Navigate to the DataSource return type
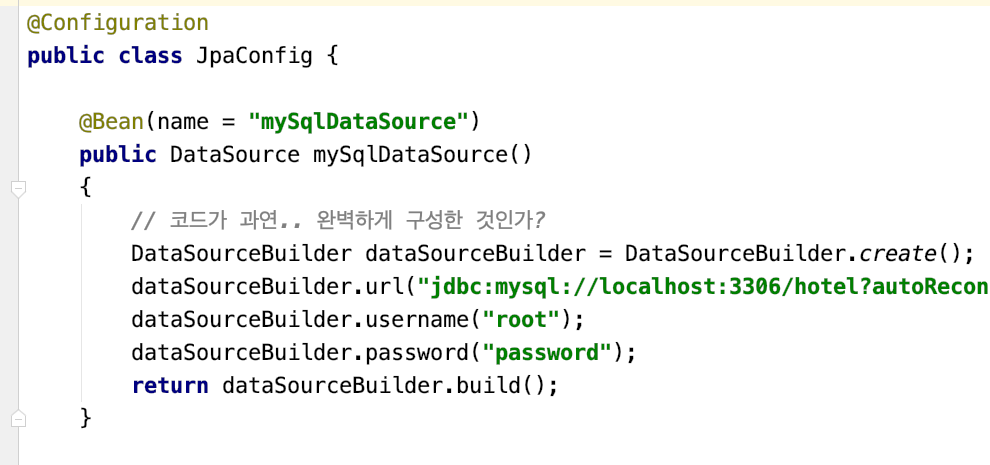Screen dimensions: 990x465 235,155
